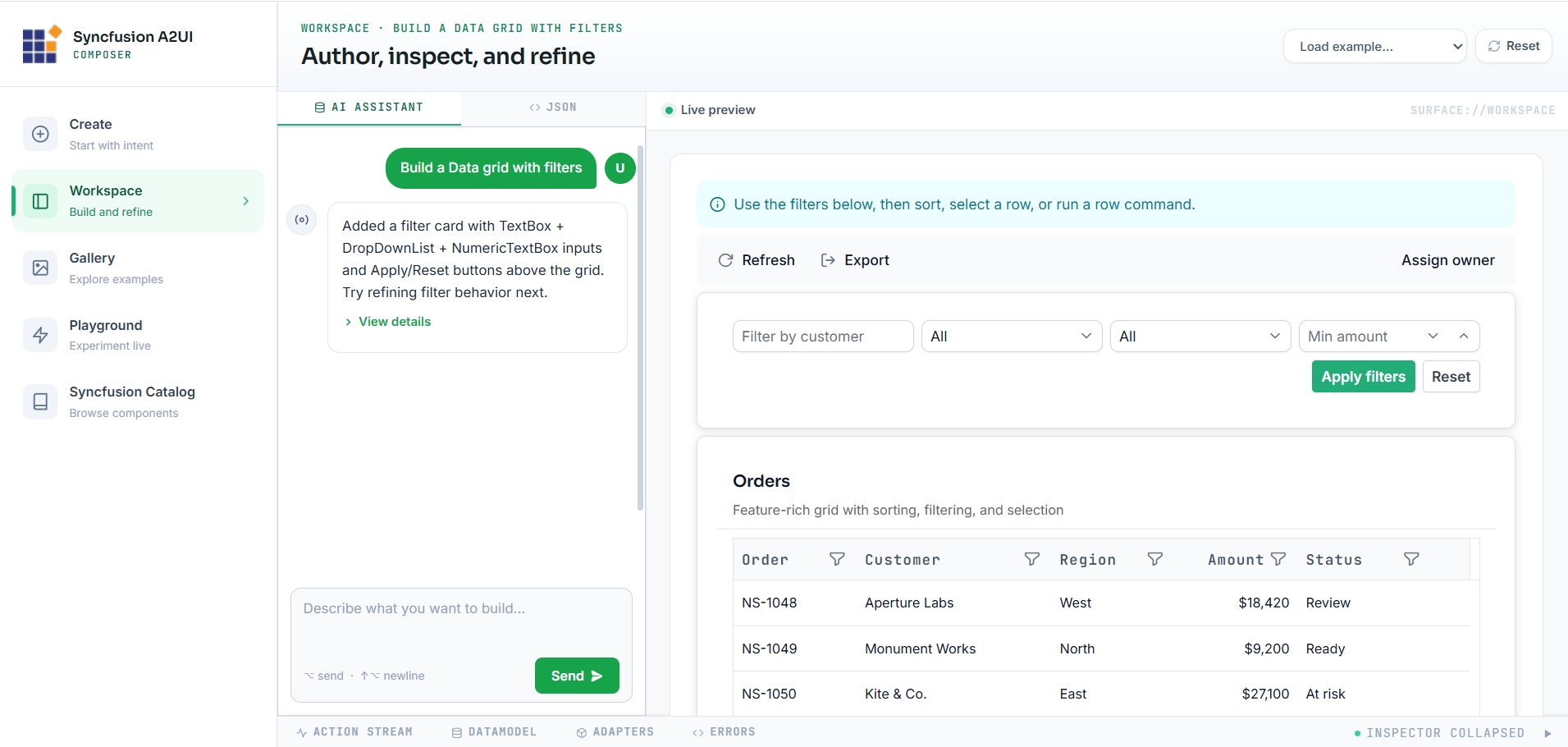
Task: Expand the collapsed inspector arrow
Action: click(1547, 733)
